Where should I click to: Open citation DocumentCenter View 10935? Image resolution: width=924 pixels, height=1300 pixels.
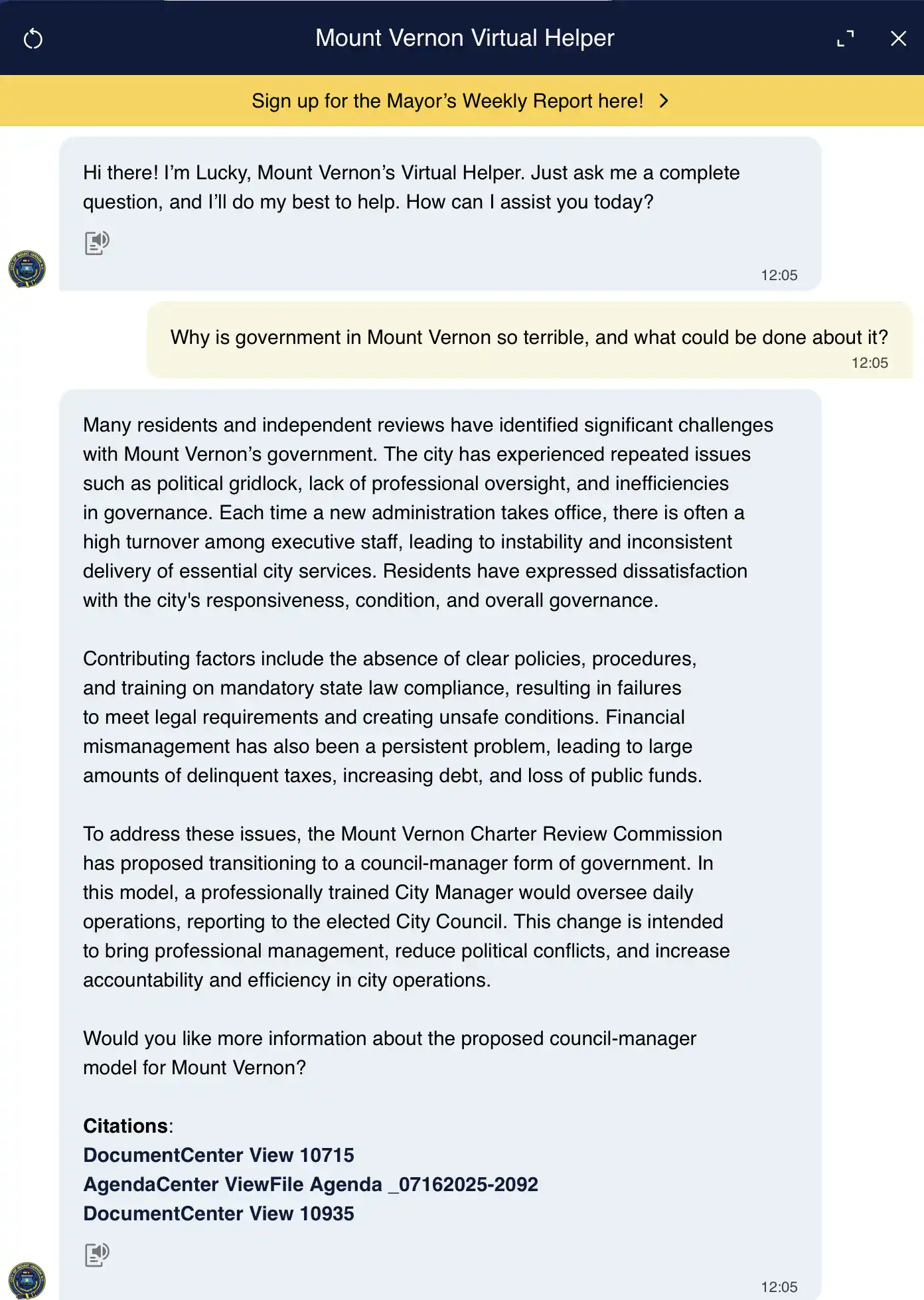(x=218, y=1214)
